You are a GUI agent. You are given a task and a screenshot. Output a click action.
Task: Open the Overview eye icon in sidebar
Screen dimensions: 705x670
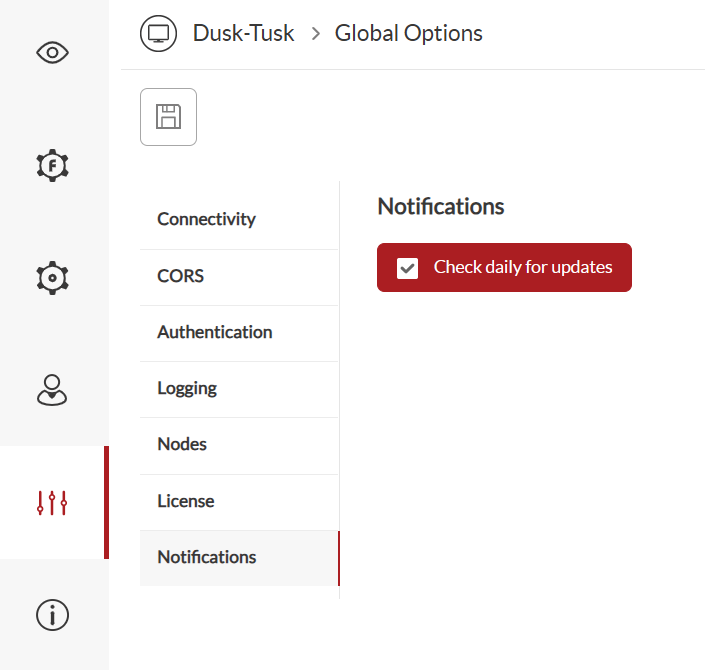tap(53, 53)
